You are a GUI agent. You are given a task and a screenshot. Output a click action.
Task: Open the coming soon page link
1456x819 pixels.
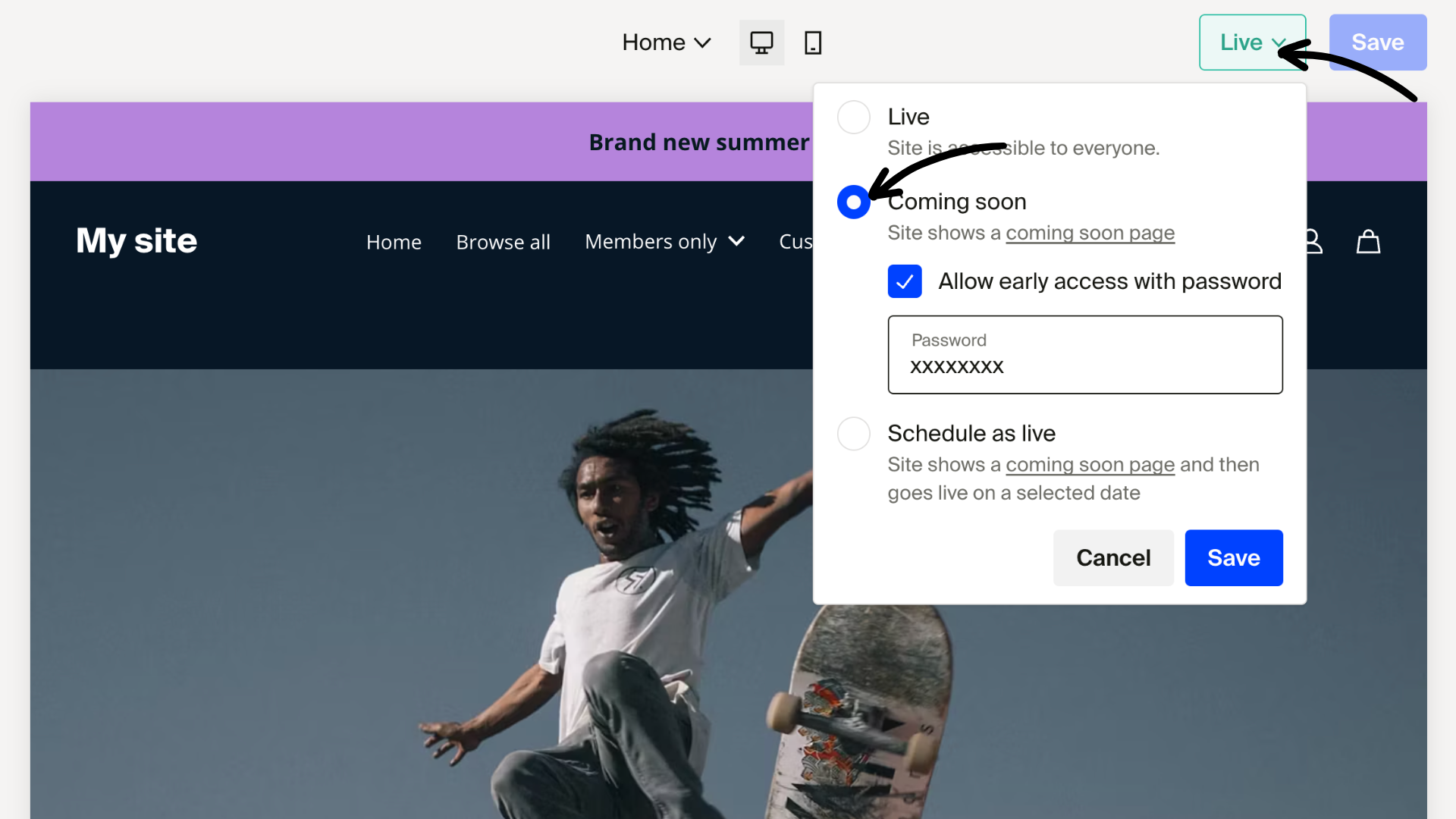(1090, 233)
